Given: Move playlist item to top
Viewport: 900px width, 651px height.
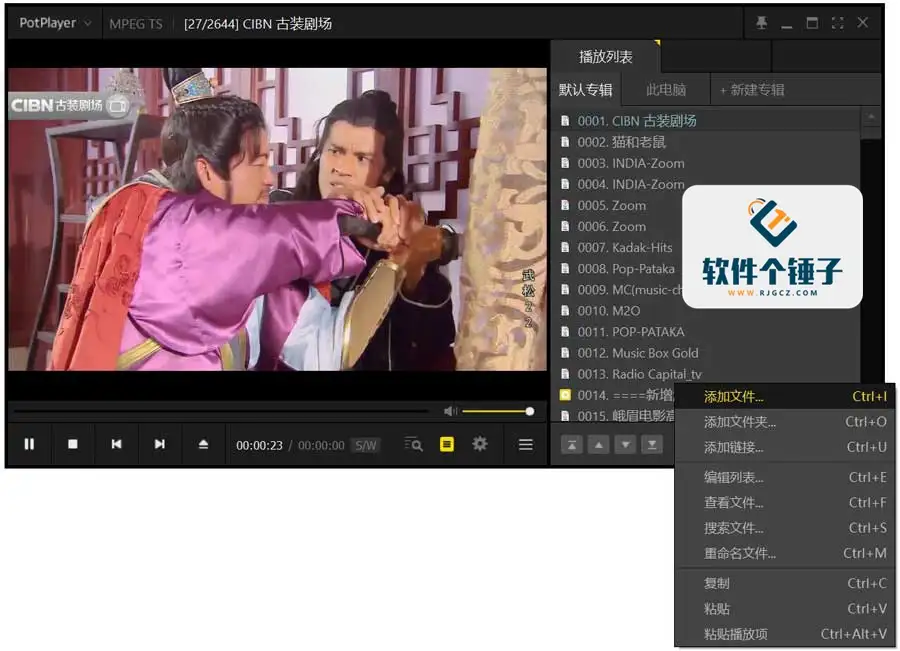Looking at the screenshot, I should tap(572, 445).
